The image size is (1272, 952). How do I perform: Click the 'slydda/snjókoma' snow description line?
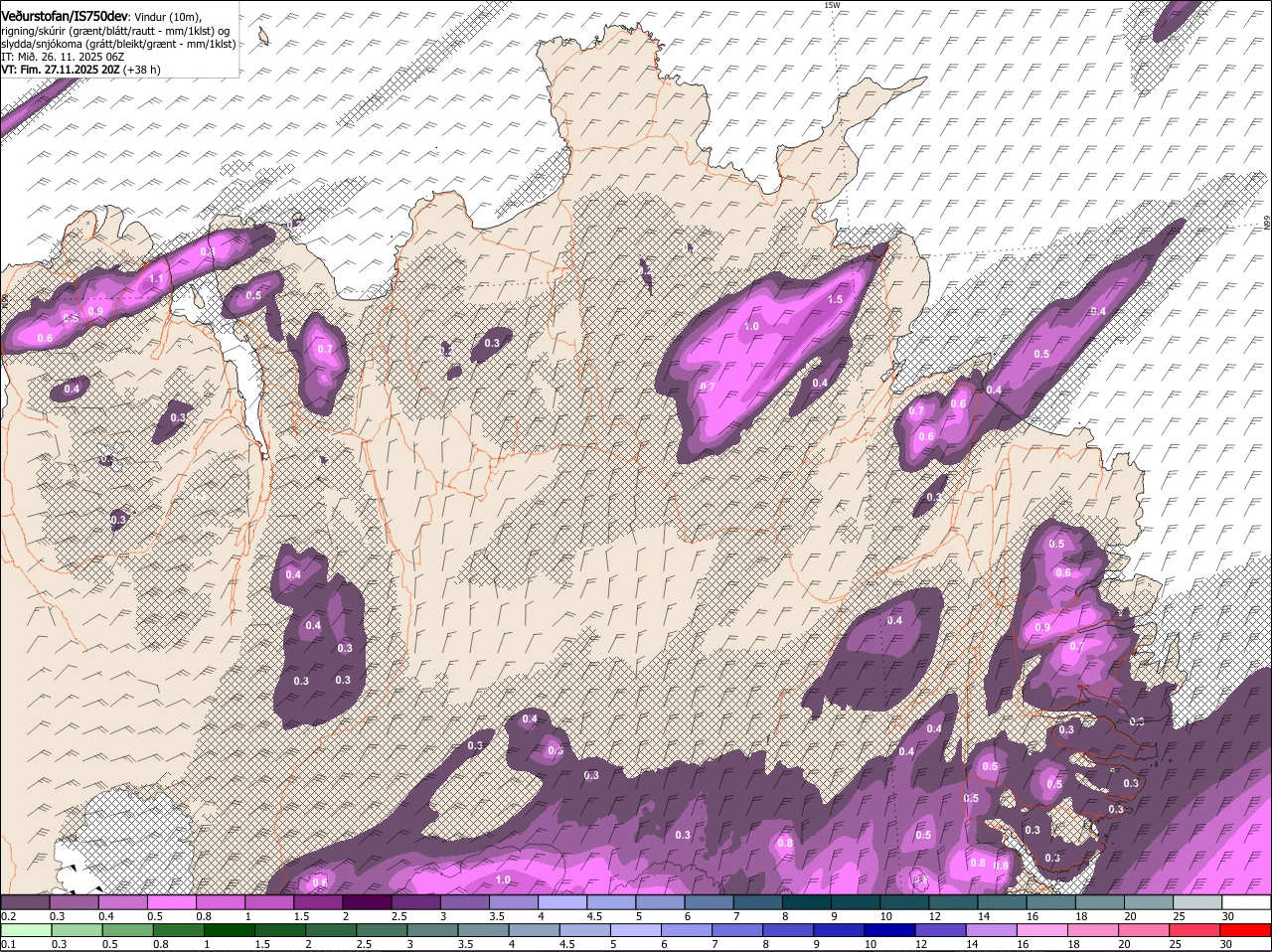click(x=118, y=44)
